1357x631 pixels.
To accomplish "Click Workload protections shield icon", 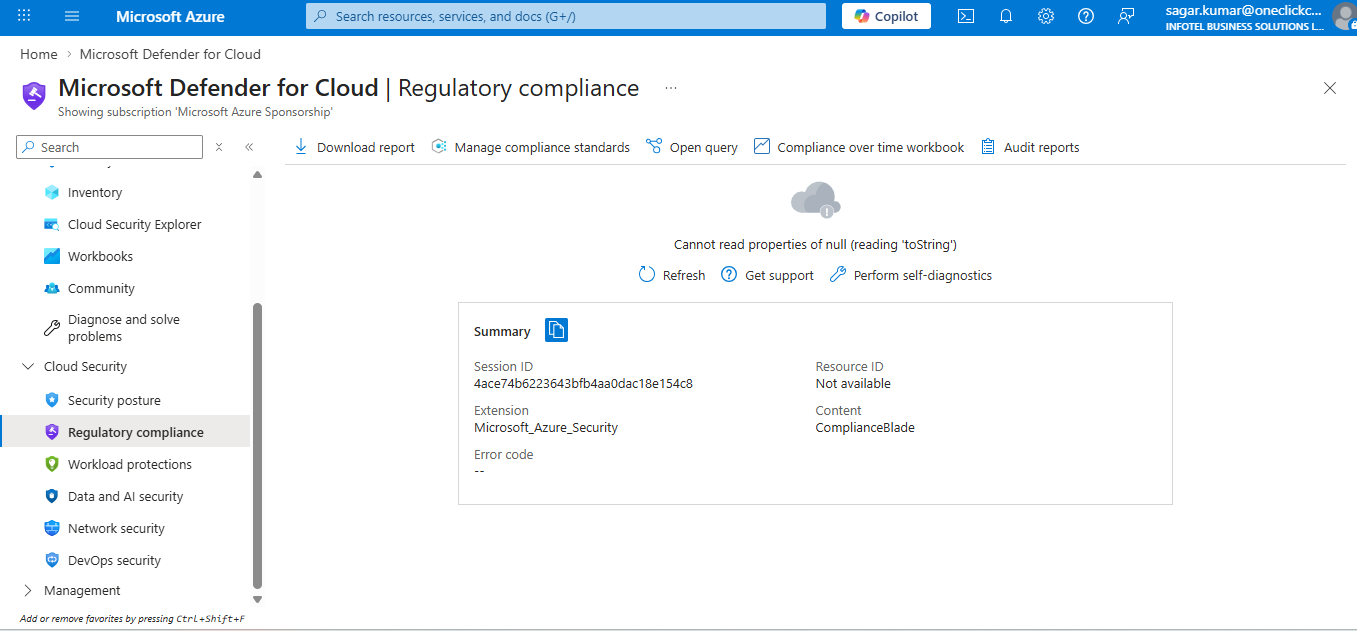I will coord(52,464).
